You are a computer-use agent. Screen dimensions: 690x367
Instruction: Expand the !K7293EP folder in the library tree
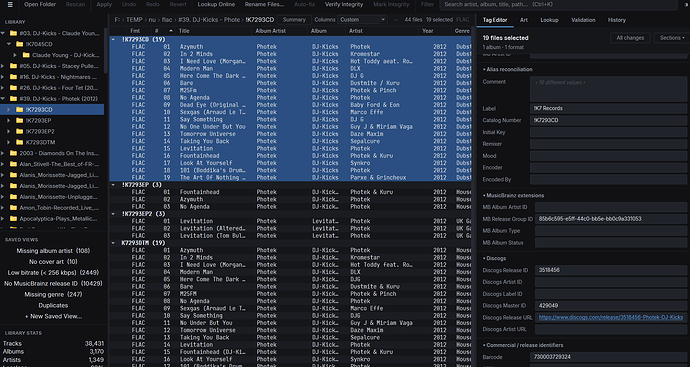(9, 121)
